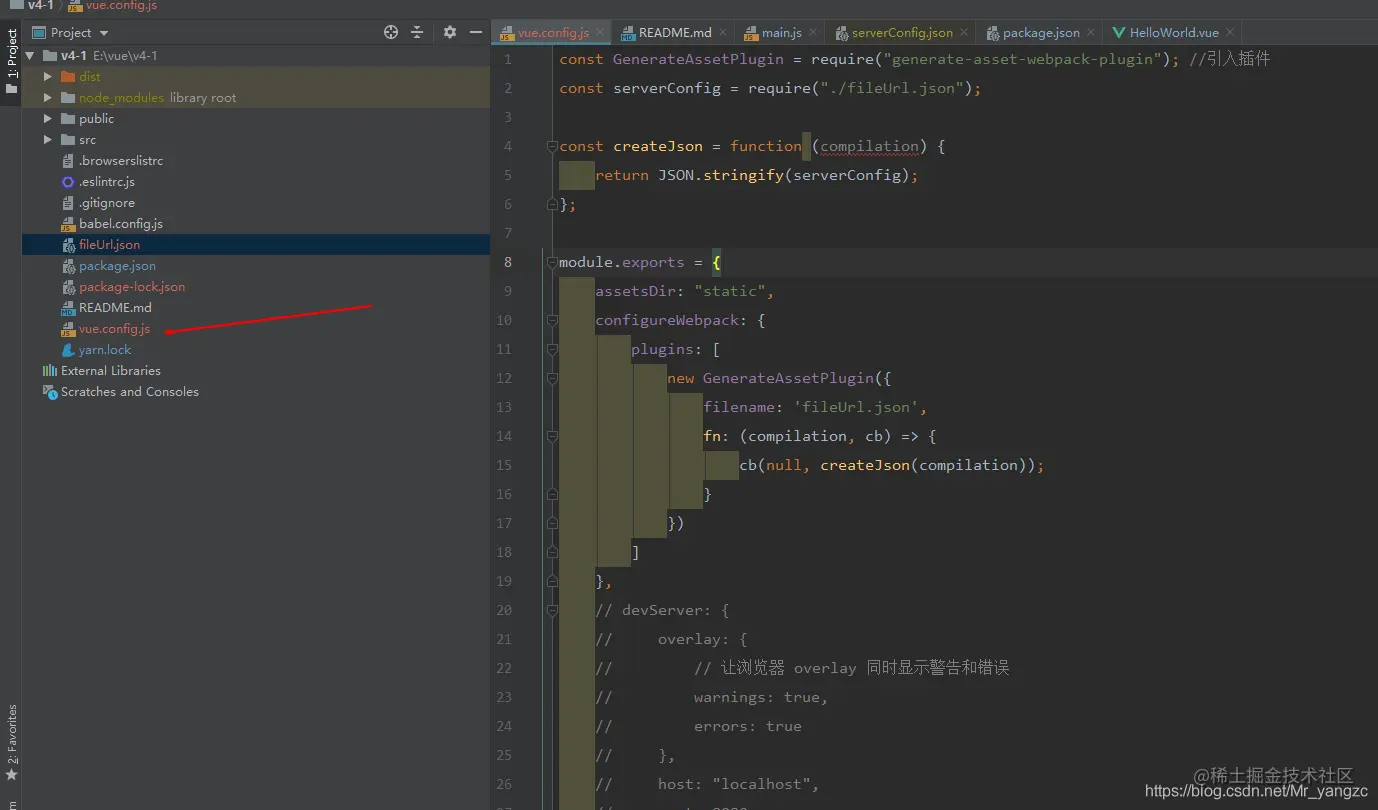The width and height of the screenshot is (1378, 810).
Task: Click the package.json icon in project tree
Action: click(68, 265)
